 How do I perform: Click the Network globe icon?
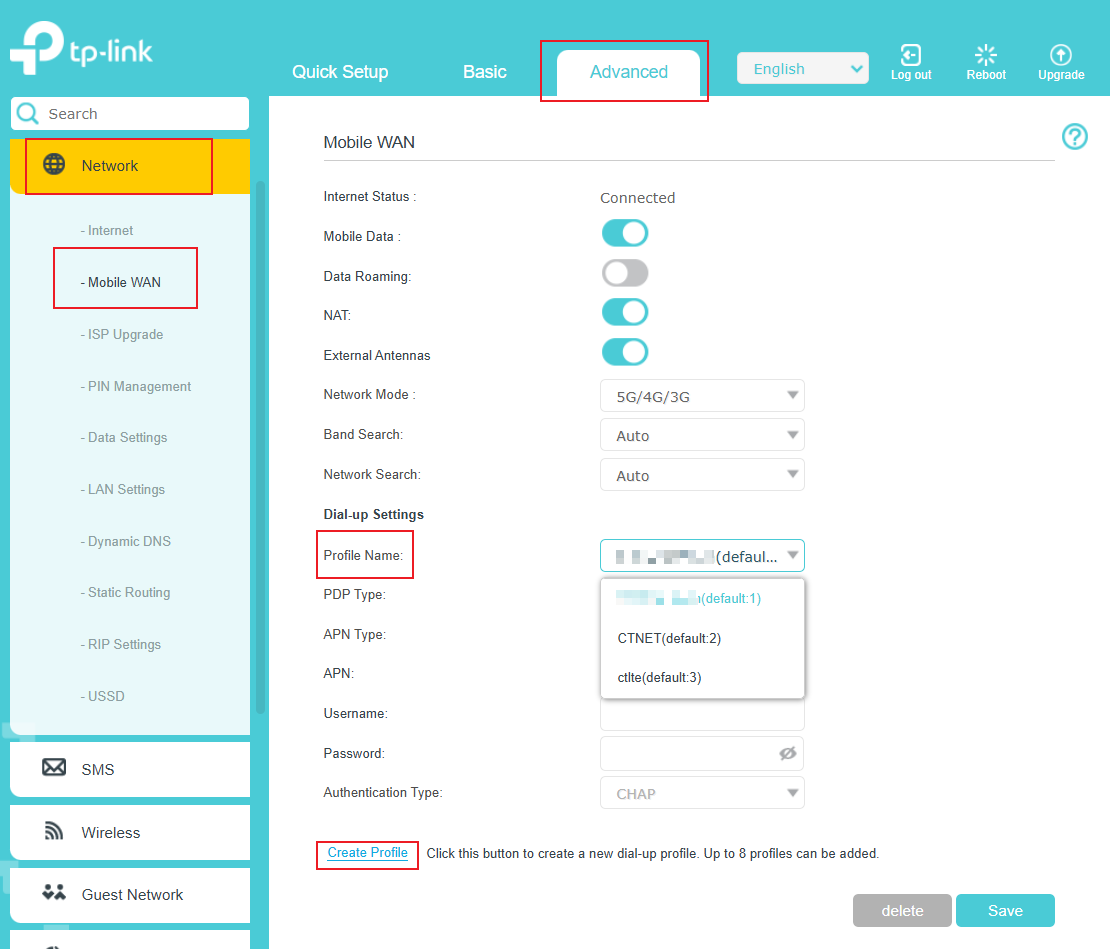[54, 165]
